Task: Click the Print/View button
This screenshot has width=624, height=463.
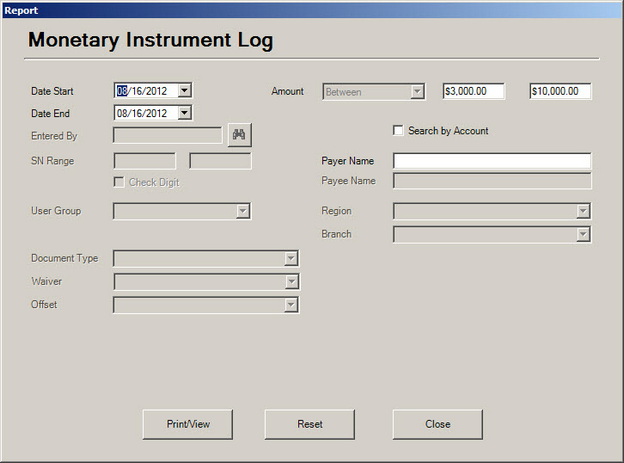Action: (188, 424)
